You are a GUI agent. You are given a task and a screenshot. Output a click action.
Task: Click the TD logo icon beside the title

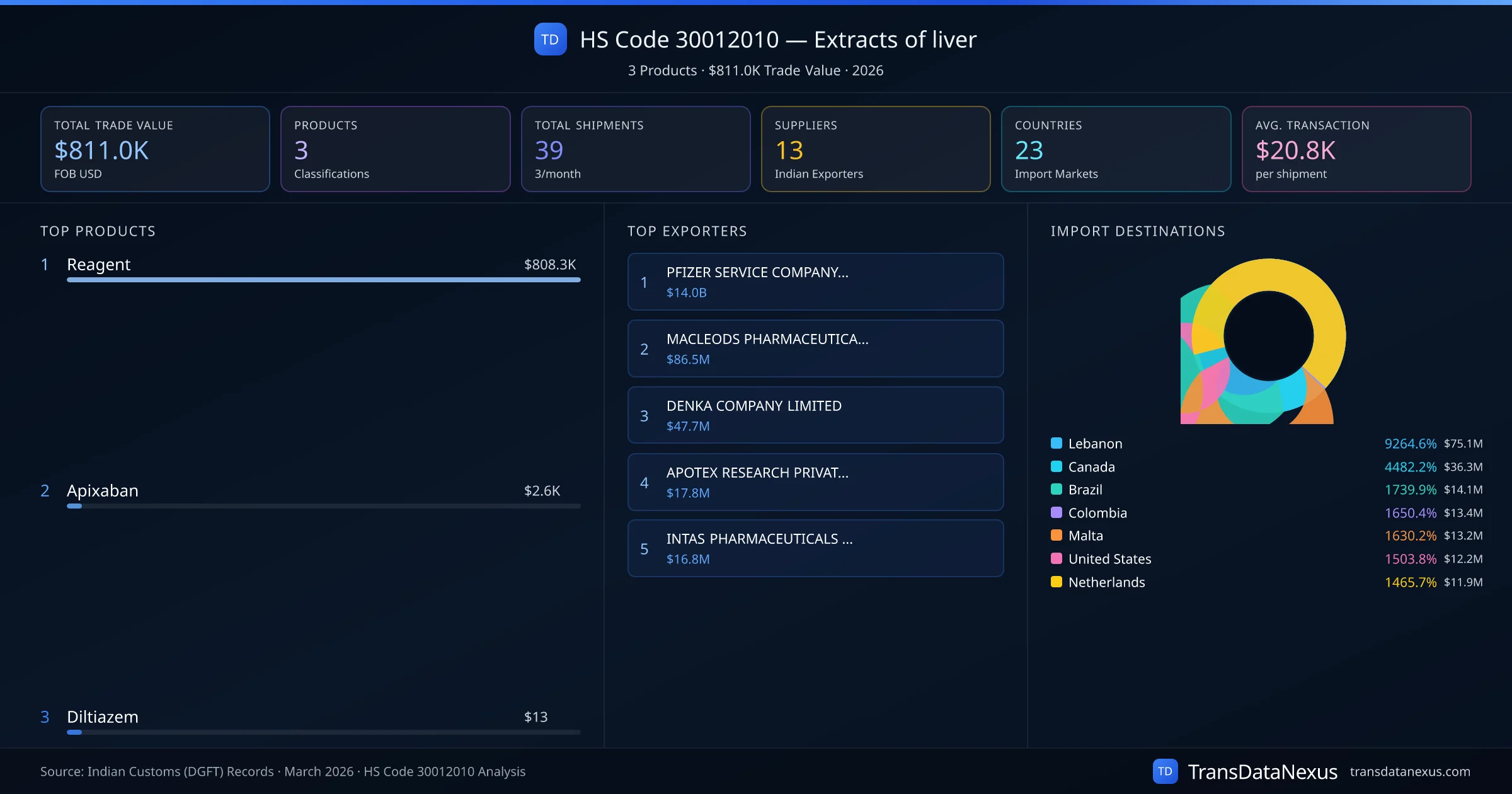(550, 40)
